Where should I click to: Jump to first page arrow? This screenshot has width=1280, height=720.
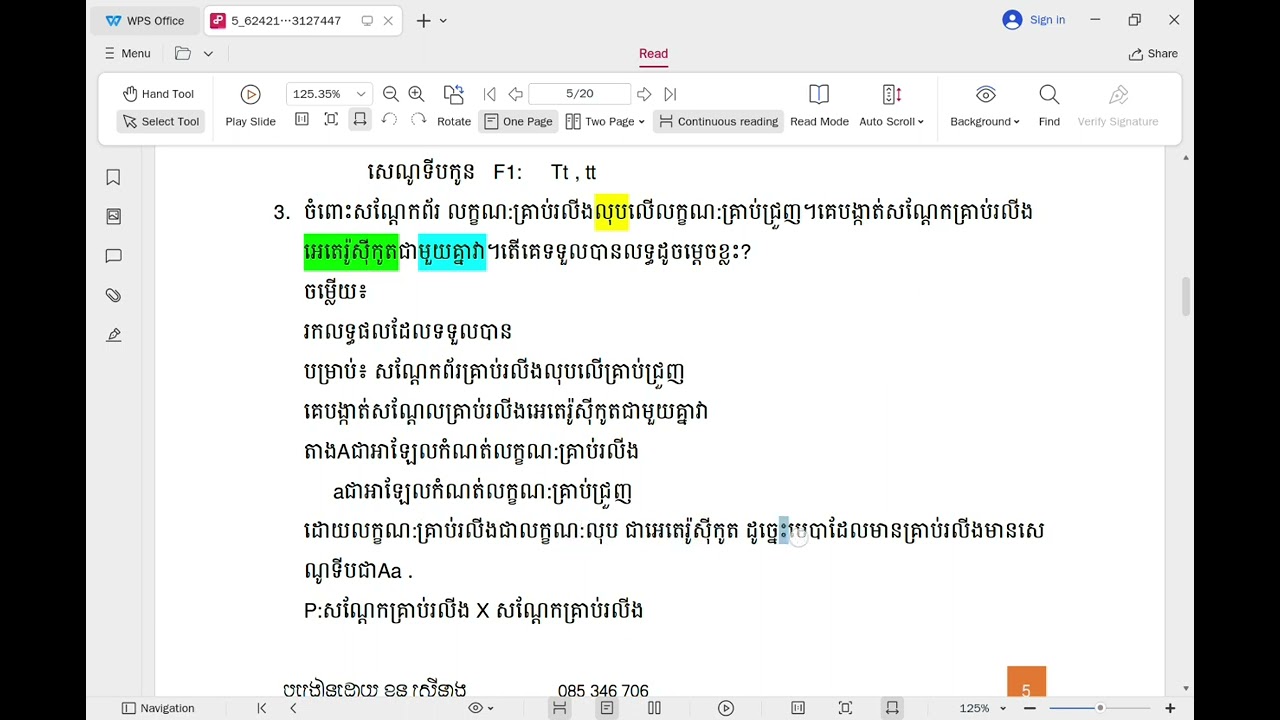[x=489, y=94]
